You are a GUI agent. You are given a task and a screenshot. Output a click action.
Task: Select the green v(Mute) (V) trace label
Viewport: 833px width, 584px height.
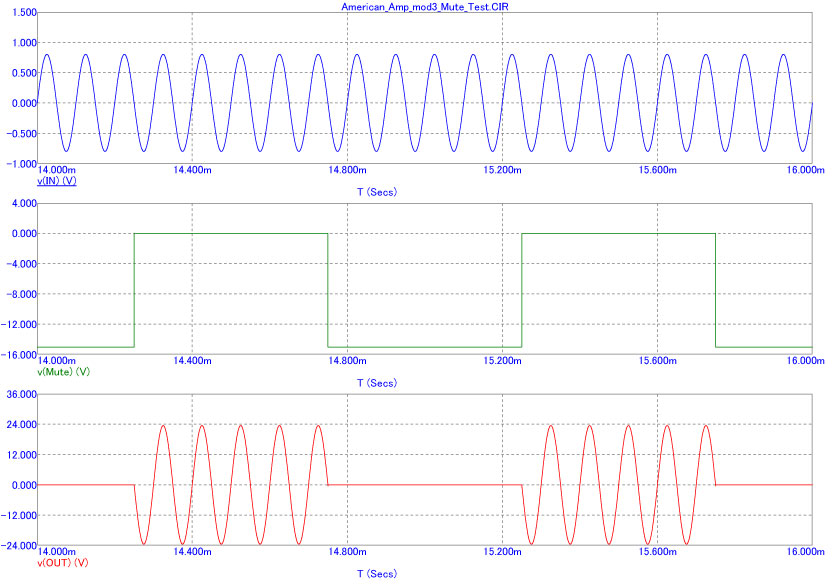[x=64, y=371]
